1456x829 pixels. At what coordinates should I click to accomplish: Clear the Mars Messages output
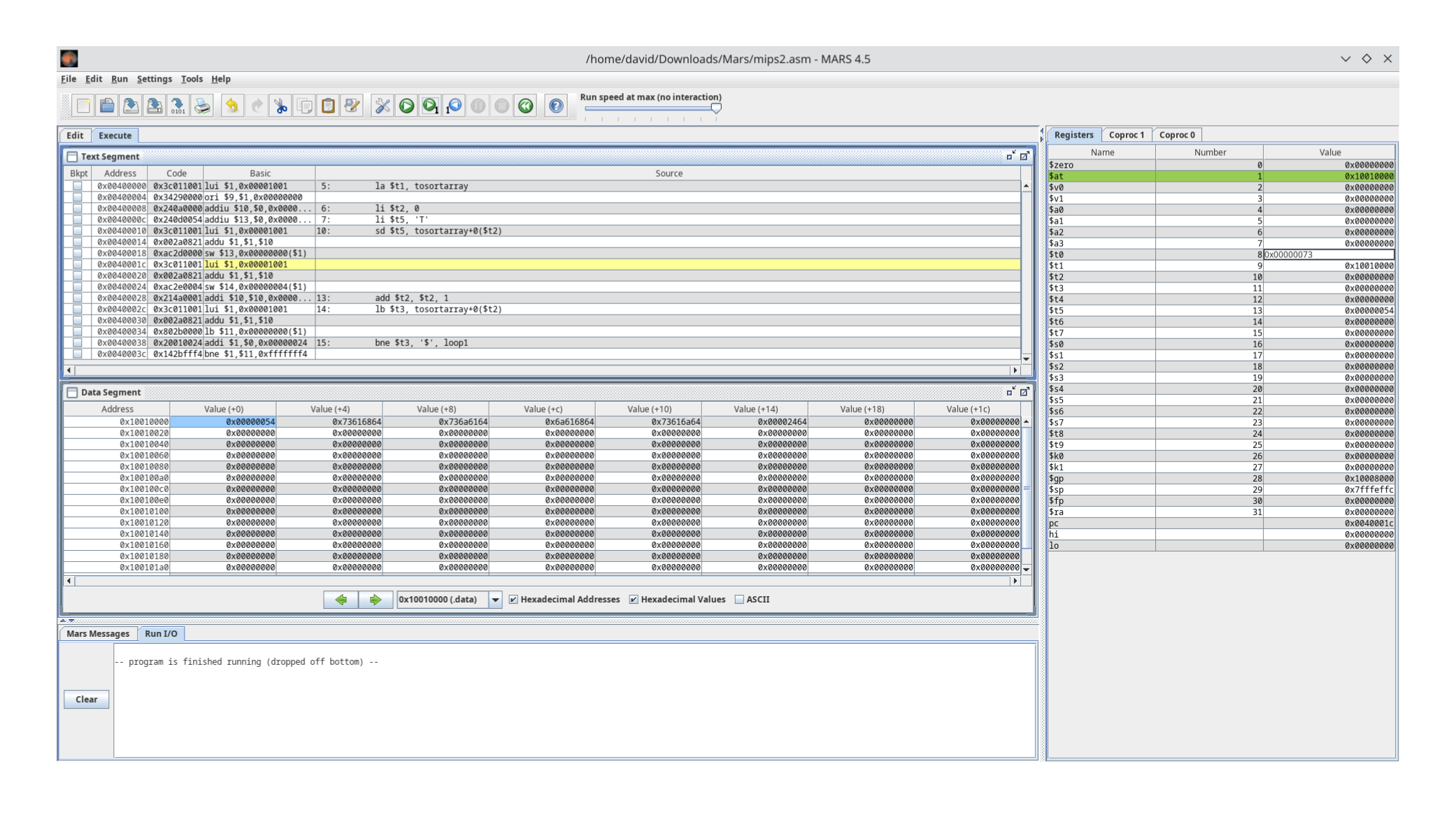(86, 699)
